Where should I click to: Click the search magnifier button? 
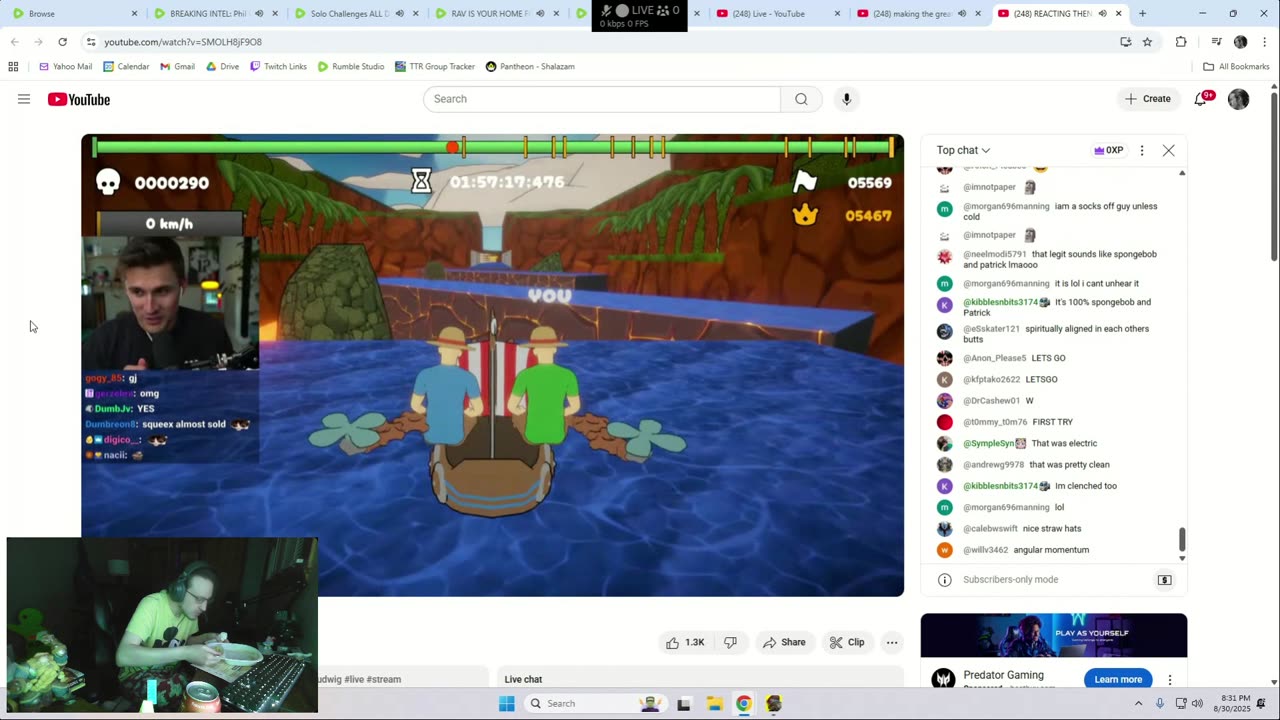(x=801, y=99)
